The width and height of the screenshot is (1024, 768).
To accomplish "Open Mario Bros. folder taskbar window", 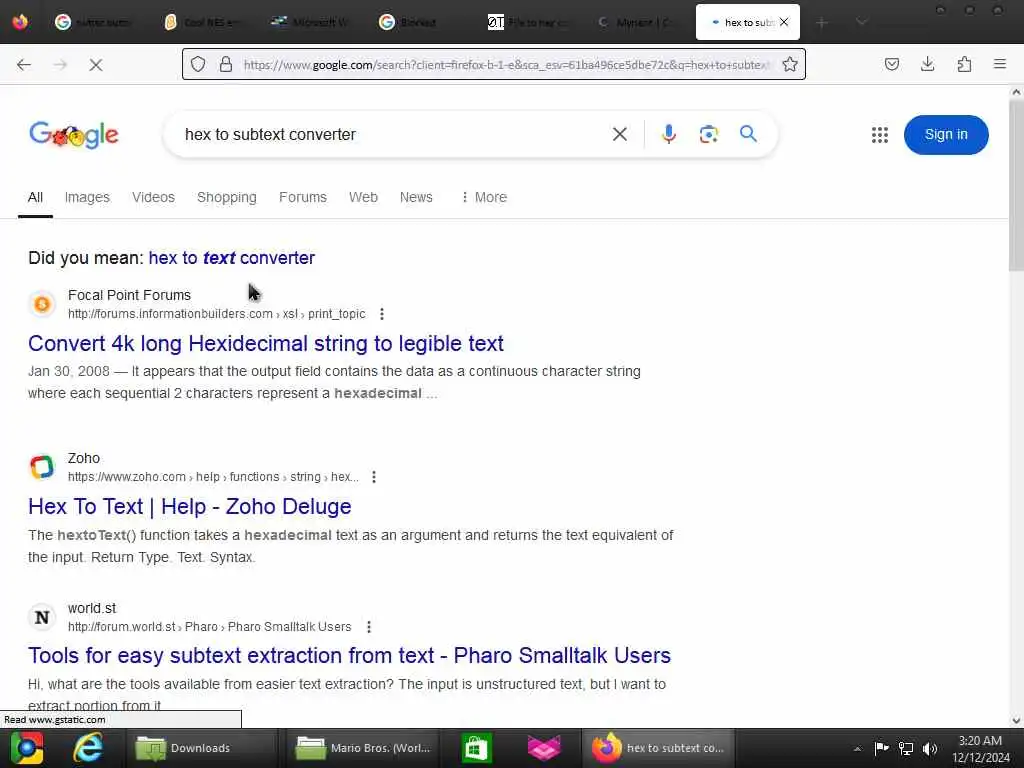I will point(364,748).
